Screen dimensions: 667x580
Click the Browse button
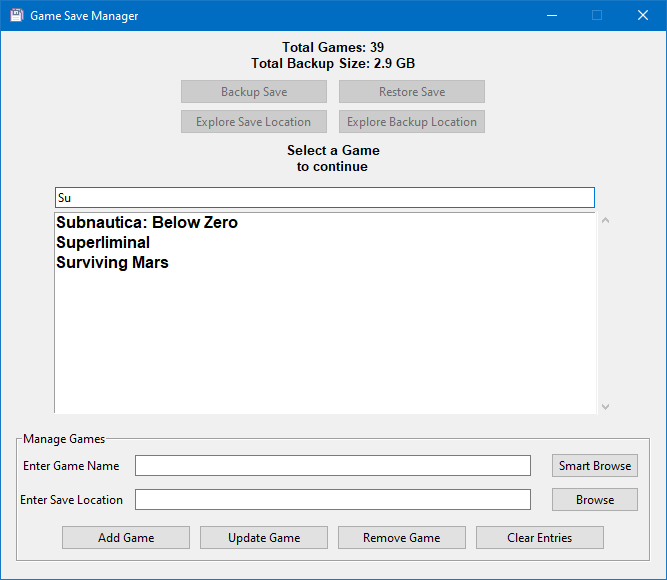595,500
